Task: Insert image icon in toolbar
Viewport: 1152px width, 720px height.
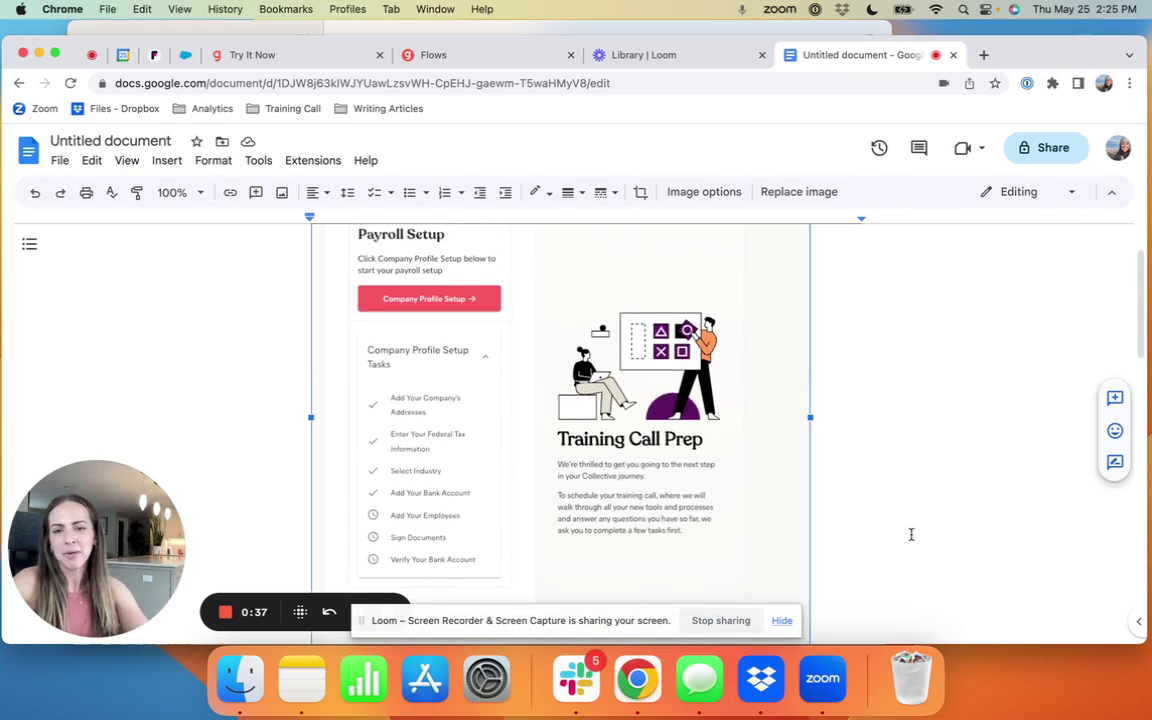Action: click(x=281, y=192)
